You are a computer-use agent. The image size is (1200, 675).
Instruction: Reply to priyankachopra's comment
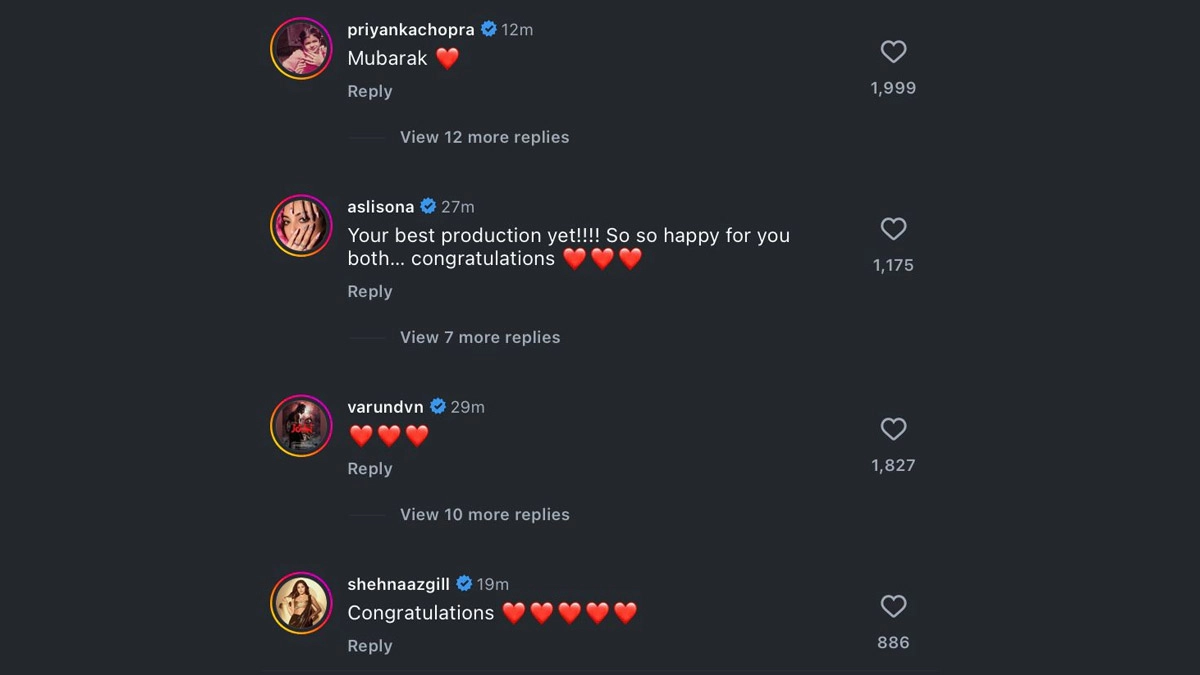pyautogui.click(x=369, y=91)
